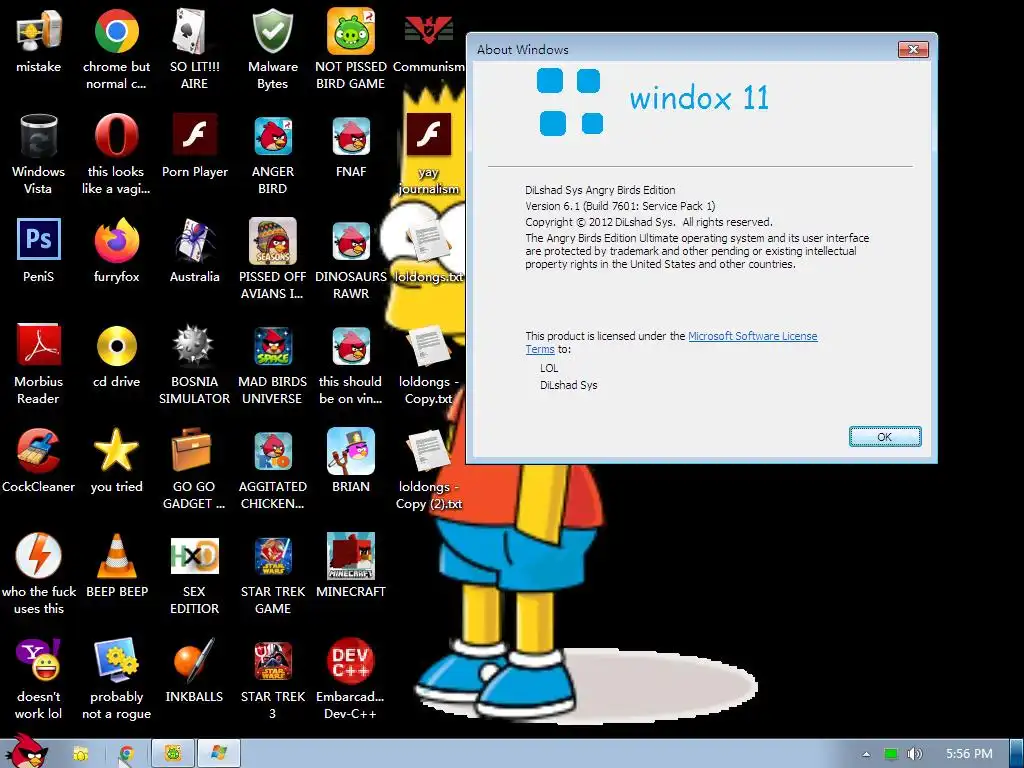Screen dimensions: 1024x768
Task: Select the Malware Bytes shield icon
Action: coord(272,31)
